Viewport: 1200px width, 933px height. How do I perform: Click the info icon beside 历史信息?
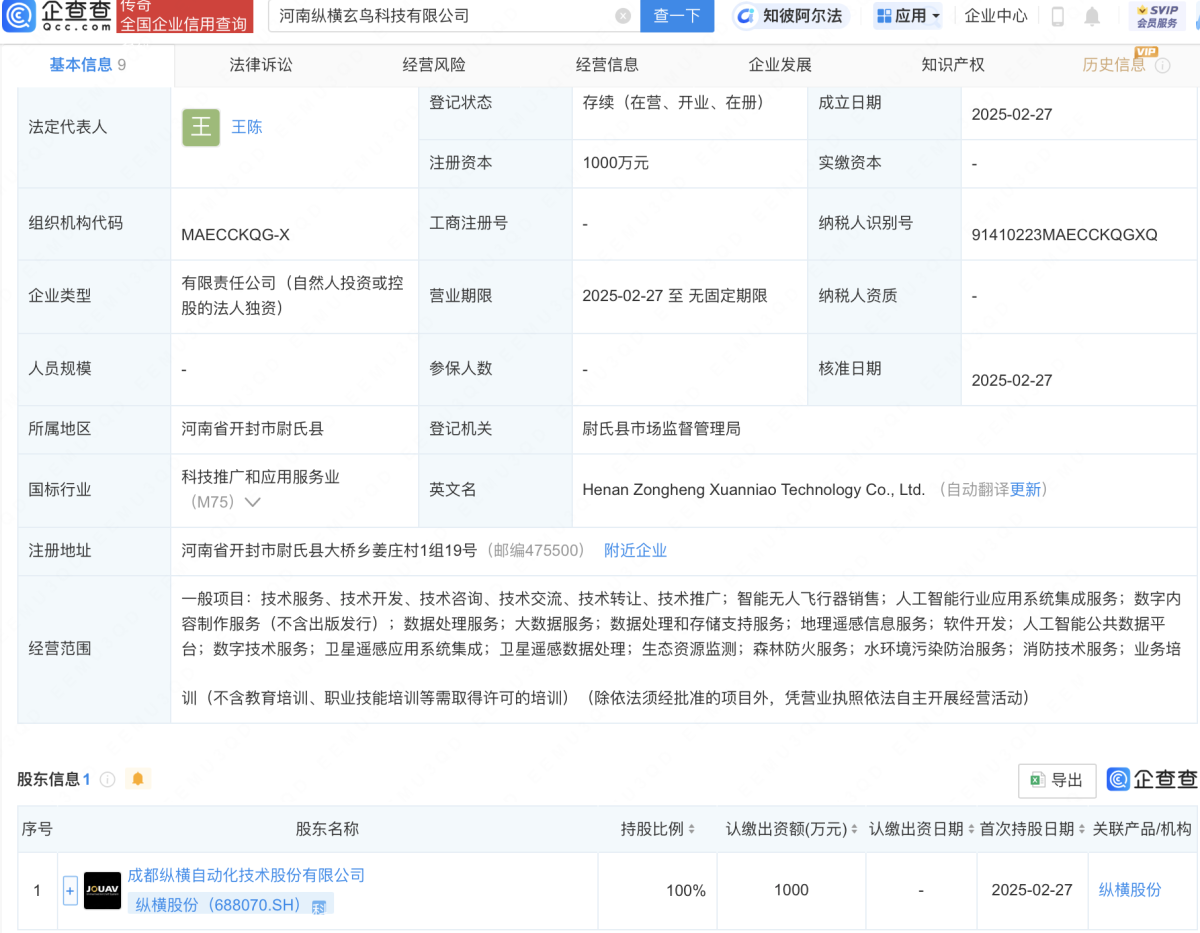point(1162,66)
